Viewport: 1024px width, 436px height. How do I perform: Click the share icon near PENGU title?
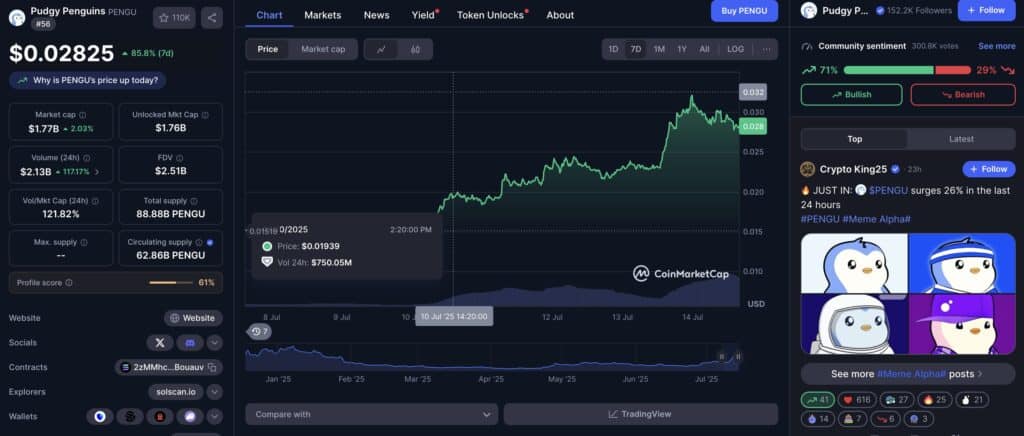[212, 18]
